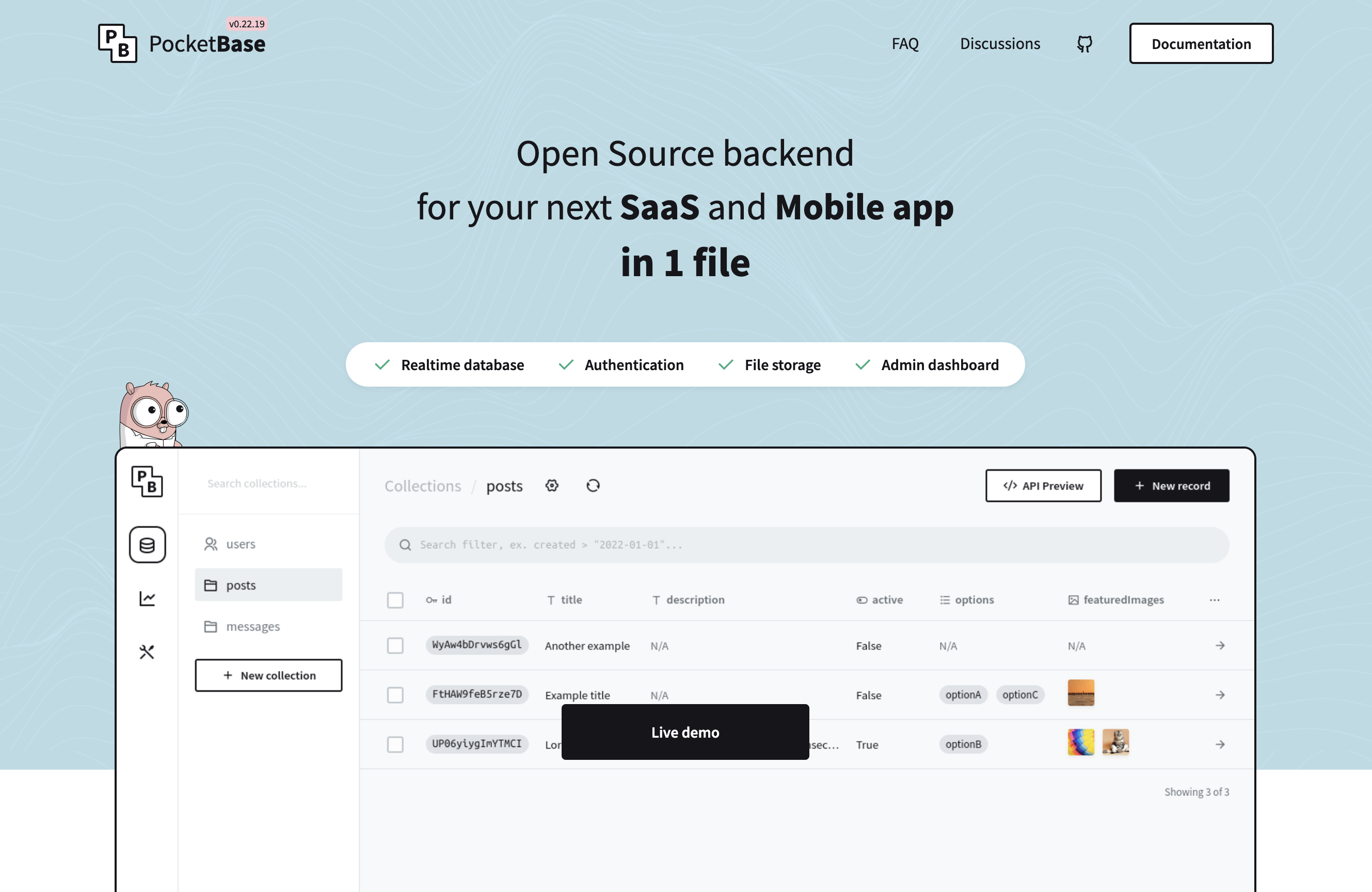Open the Documentation page
1372x892 pixels.
click(1201, 43)
